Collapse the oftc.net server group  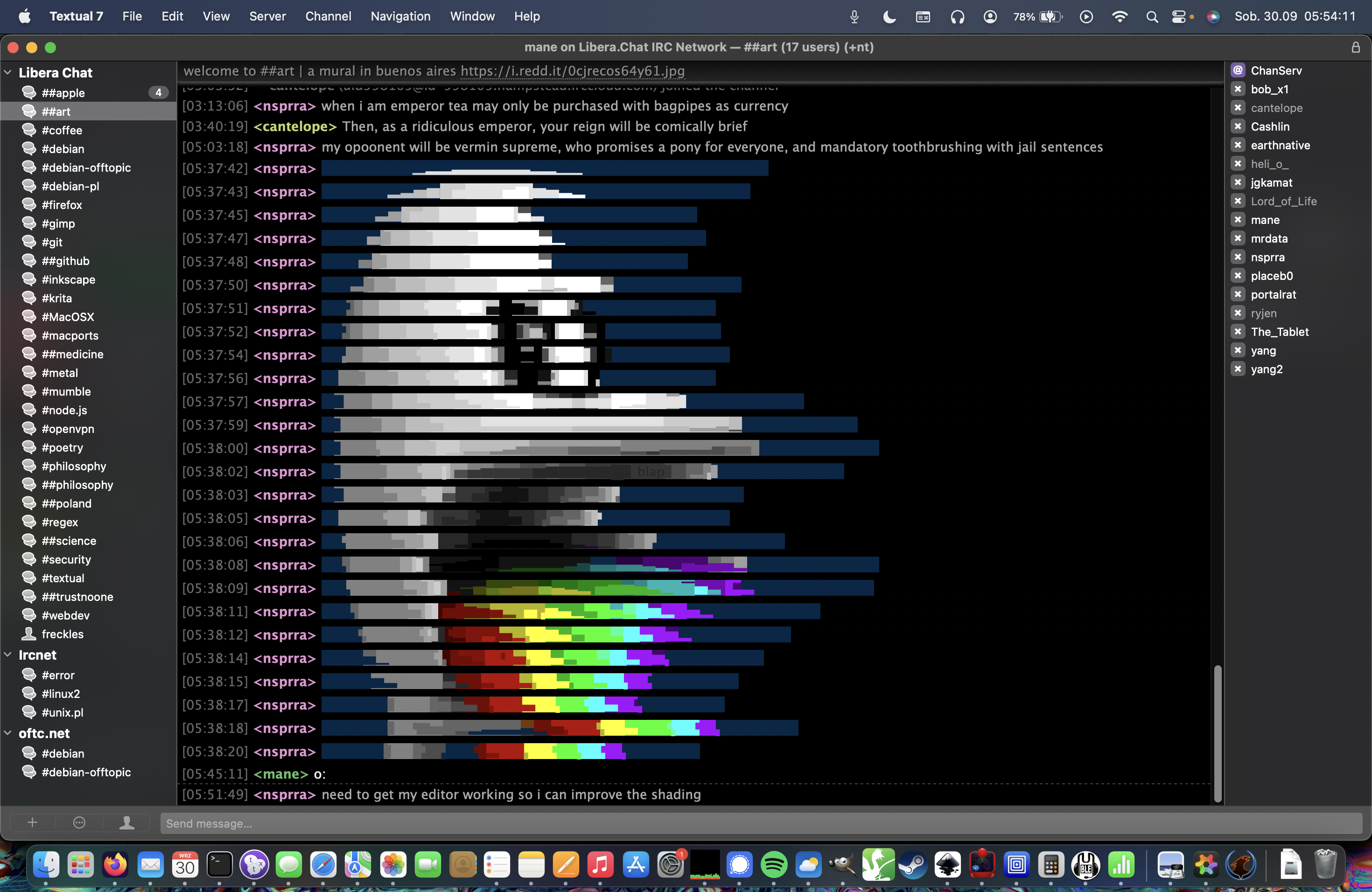[8, 733]
